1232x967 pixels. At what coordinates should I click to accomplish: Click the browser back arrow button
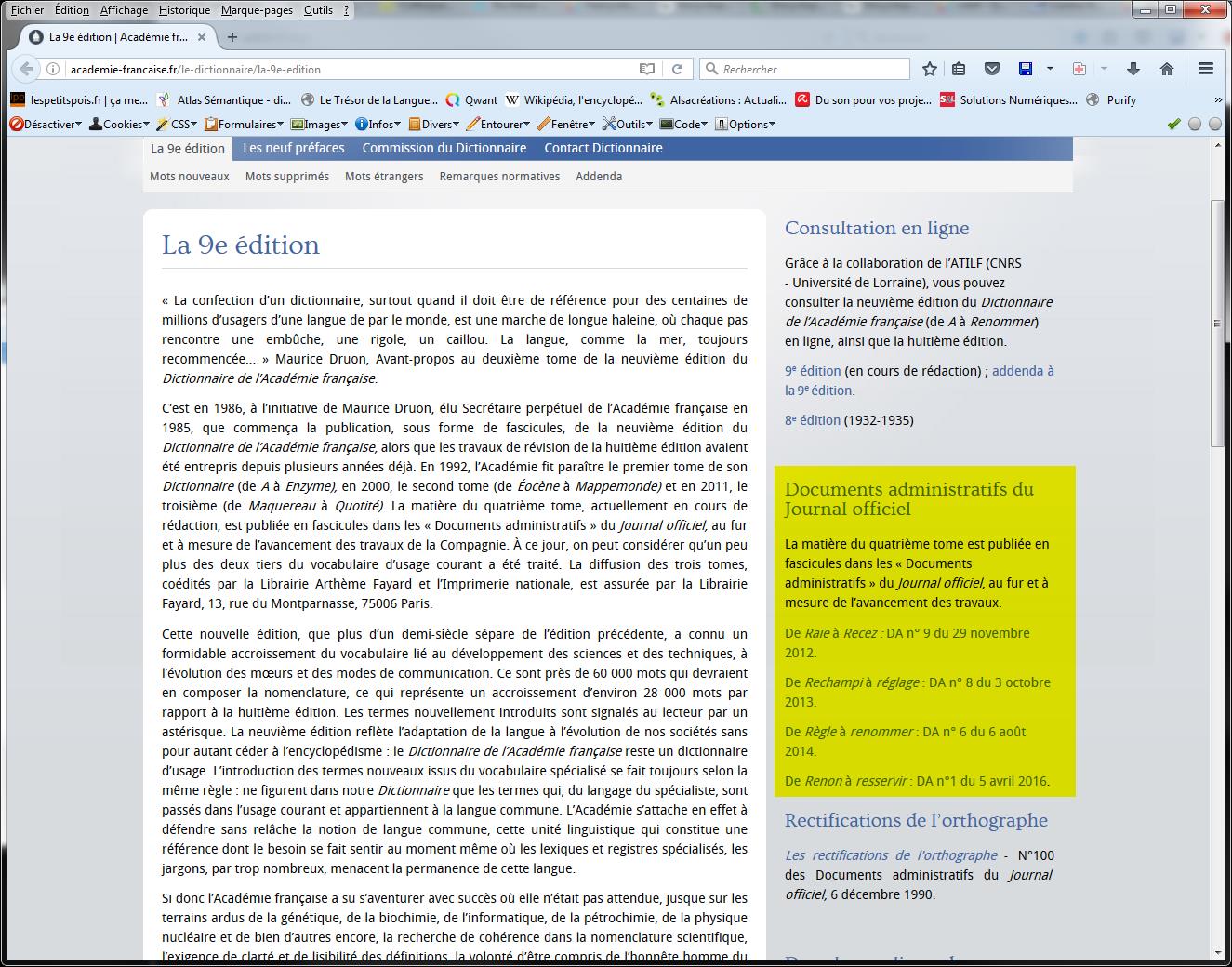26,69
